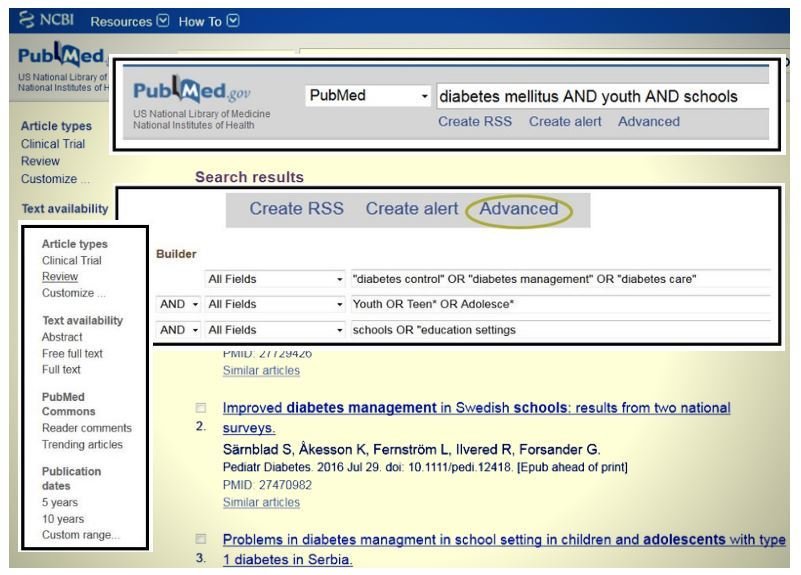
Task: Click the builder field with schools OR education settings
Action: click(x=560, y=330)
